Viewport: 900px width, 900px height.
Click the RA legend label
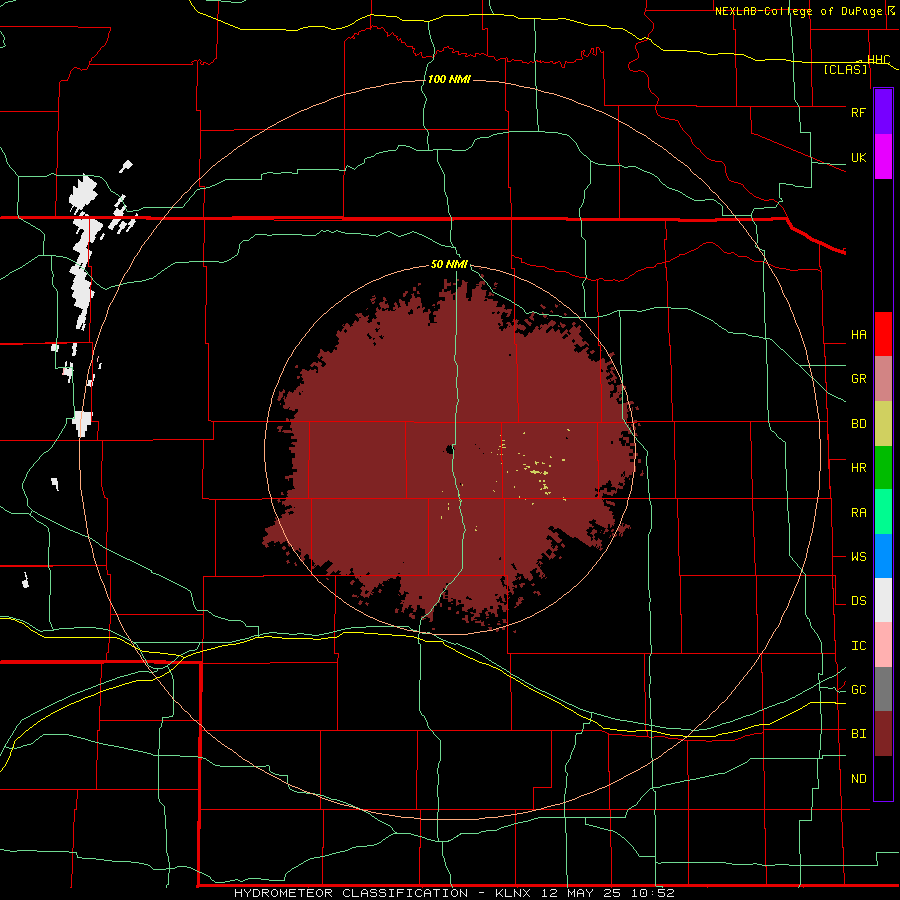(858, 513)
